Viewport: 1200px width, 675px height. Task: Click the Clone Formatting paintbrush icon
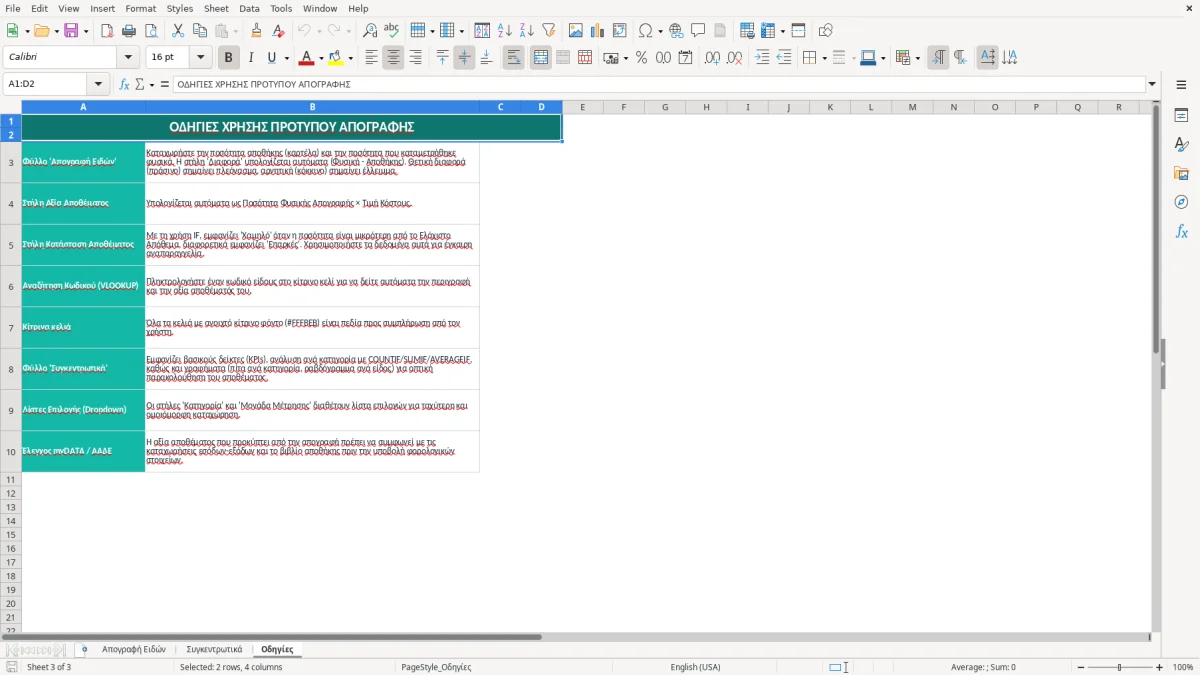256,31
